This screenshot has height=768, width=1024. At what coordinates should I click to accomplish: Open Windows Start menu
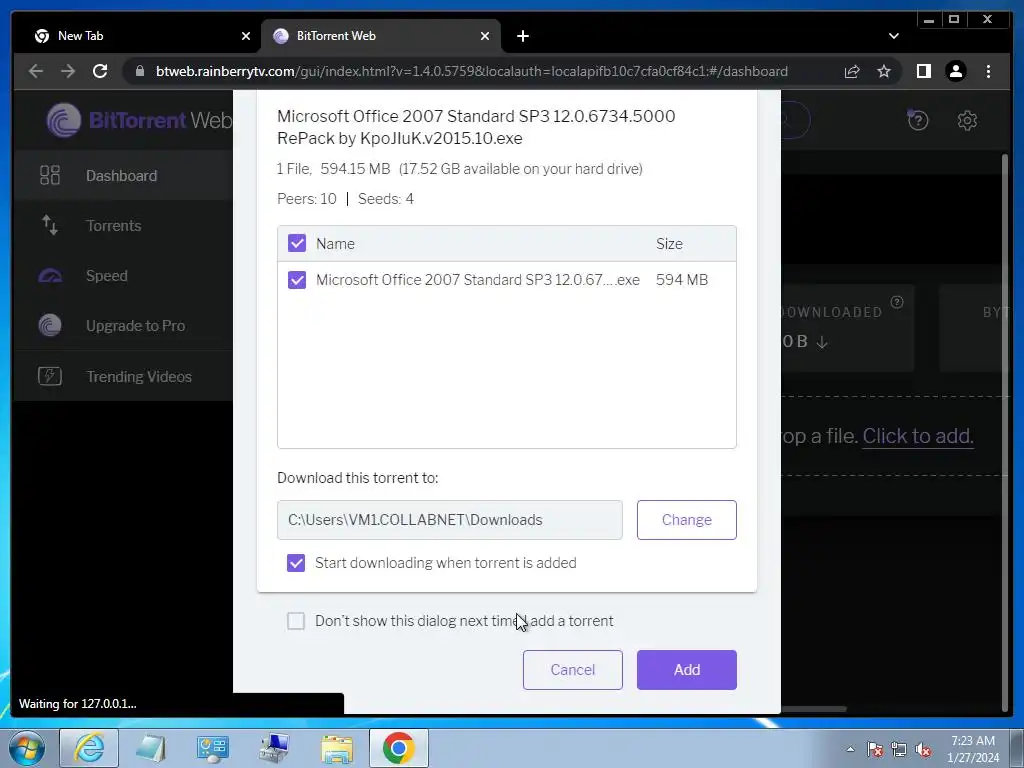click(x=26, y=748)
